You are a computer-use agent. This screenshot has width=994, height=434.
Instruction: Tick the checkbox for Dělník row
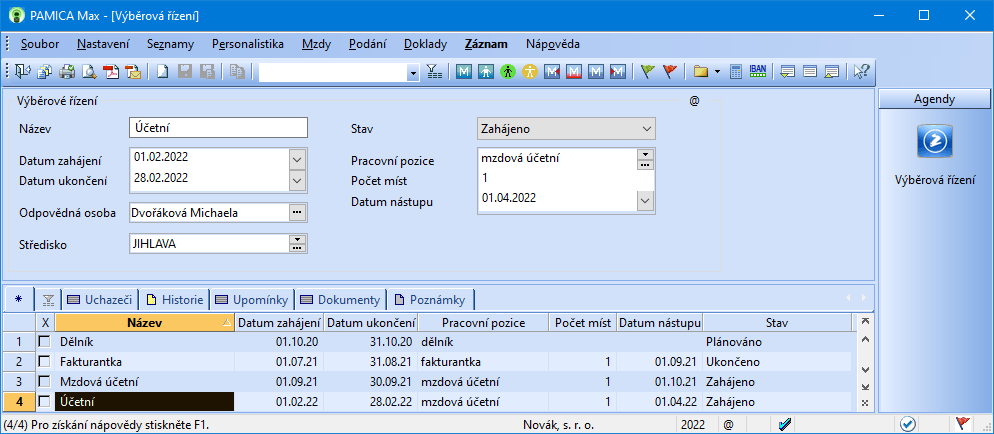tap(44, 342)
